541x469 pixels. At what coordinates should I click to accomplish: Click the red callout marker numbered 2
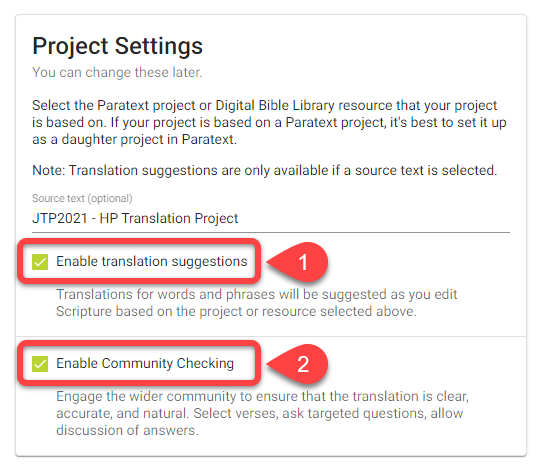(297, 364)
